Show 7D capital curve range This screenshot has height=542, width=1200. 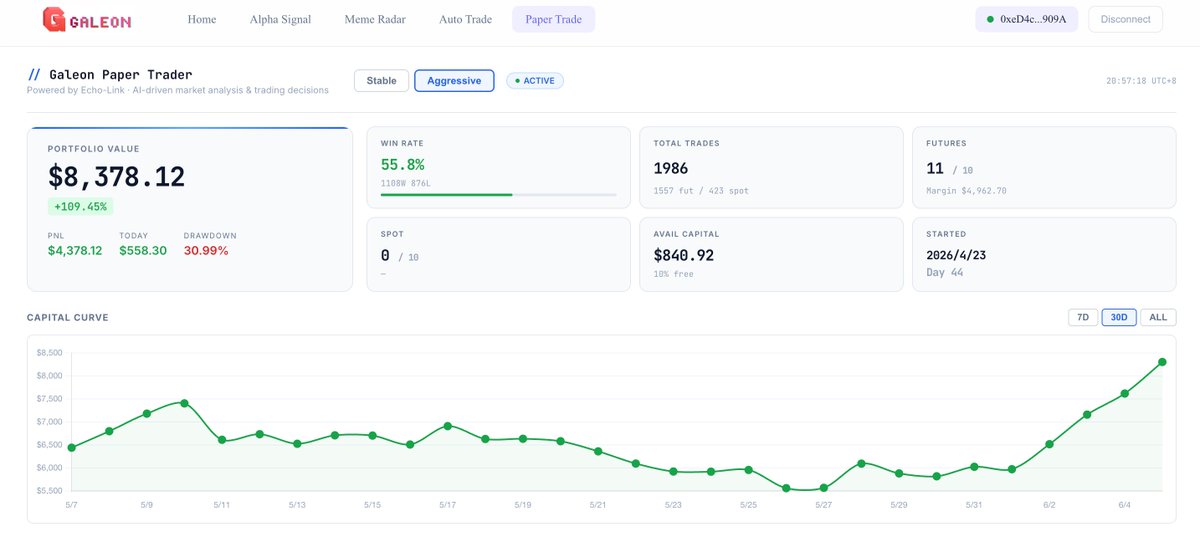click(x=1083, y=317)
